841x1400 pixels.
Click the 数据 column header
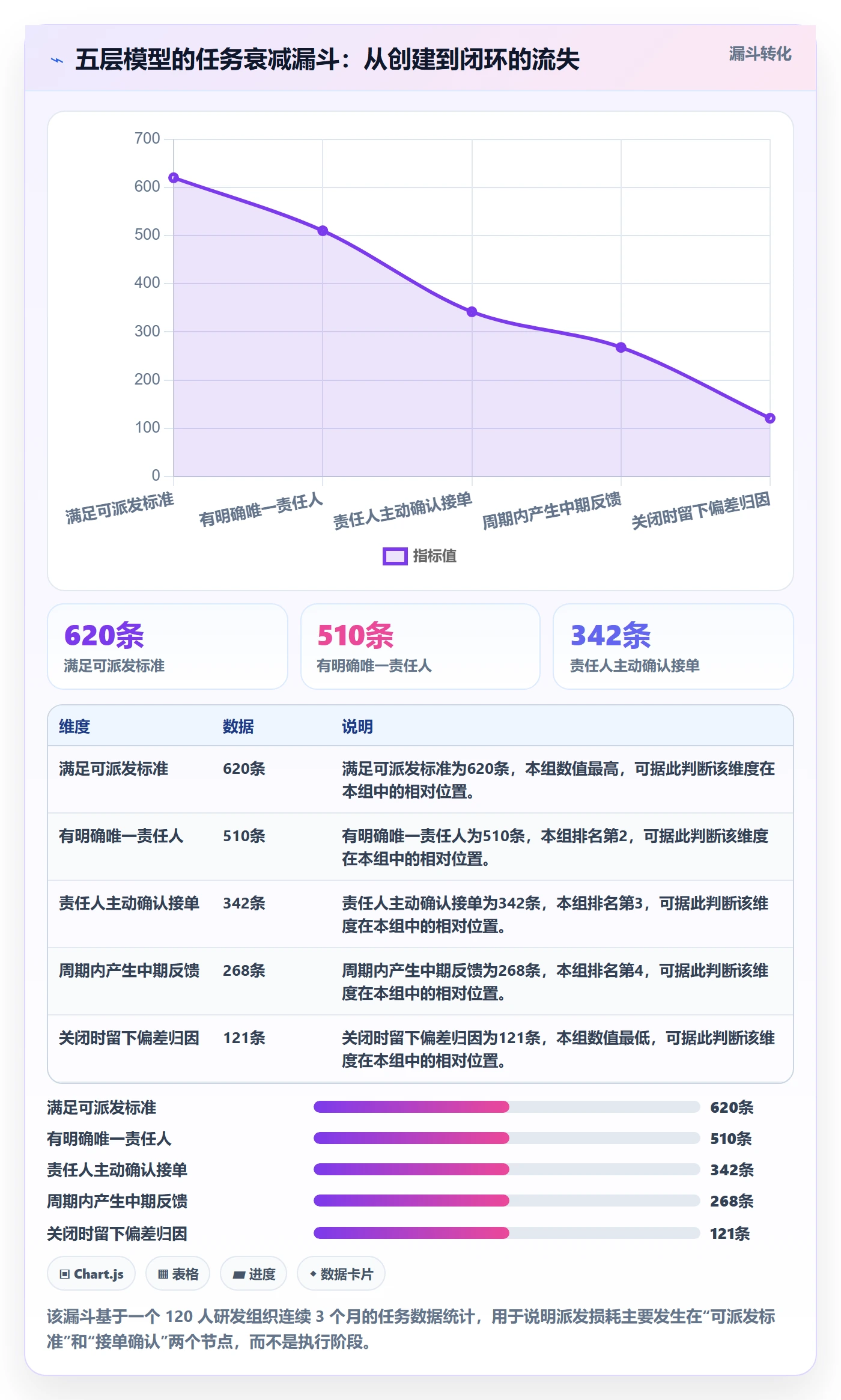click(x=238, y=726)
